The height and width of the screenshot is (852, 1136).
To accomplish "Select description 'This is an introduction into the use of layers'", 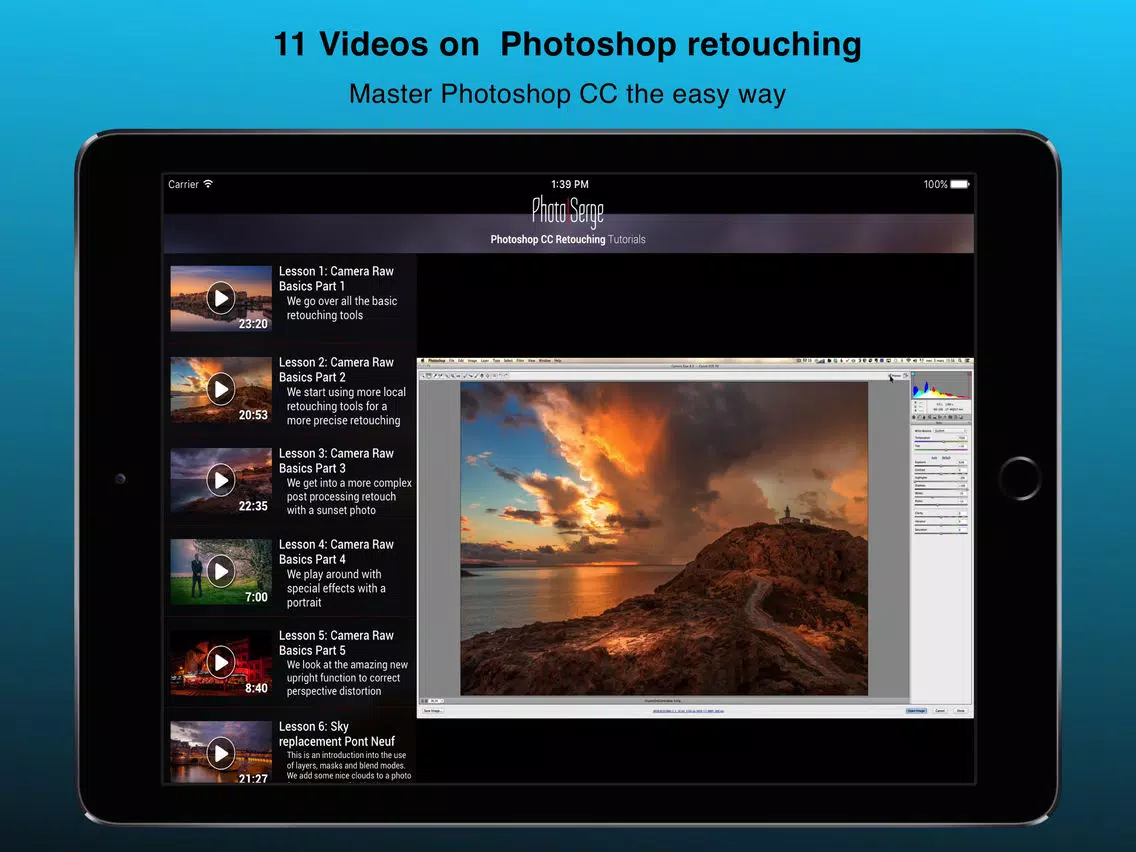I will point(348,765).
